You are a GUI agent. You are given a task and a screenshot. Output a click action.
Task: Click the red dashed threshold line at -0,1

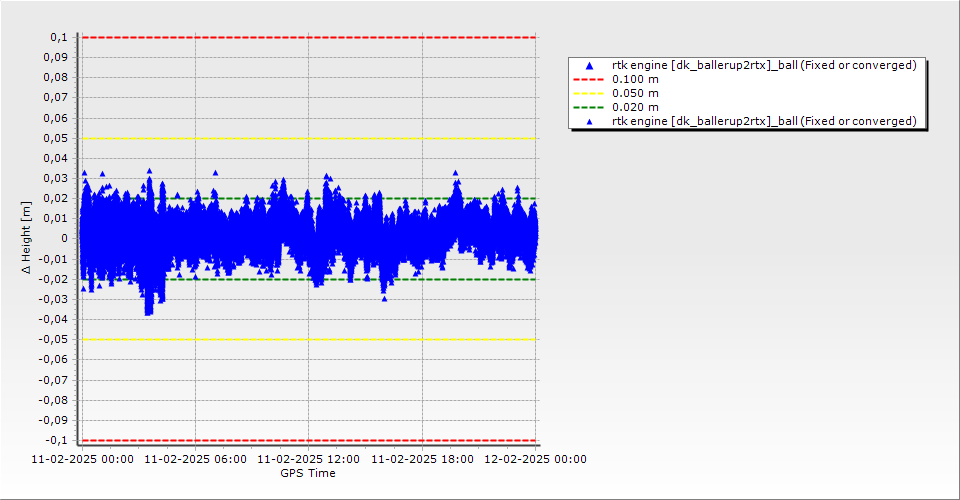tap(309, 440)
